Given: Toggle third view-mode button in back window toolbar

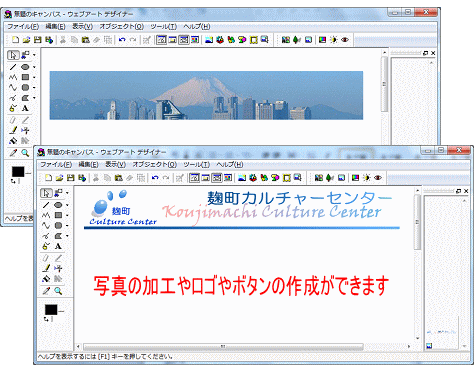Looking at the screenshot, I should point(184,40).
